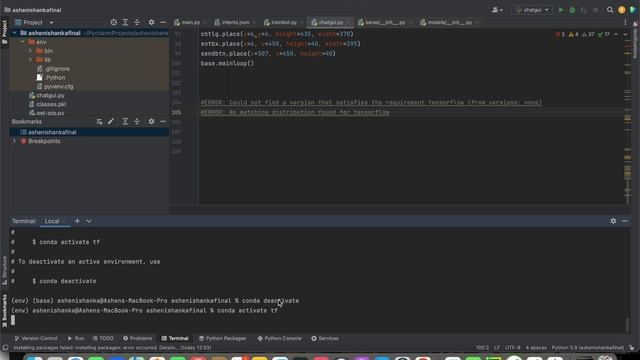Image resolution: width=640 pixels, height=360 pixels.
Task: Click the Python 3.9 interpreter selector
Action: 588,348
